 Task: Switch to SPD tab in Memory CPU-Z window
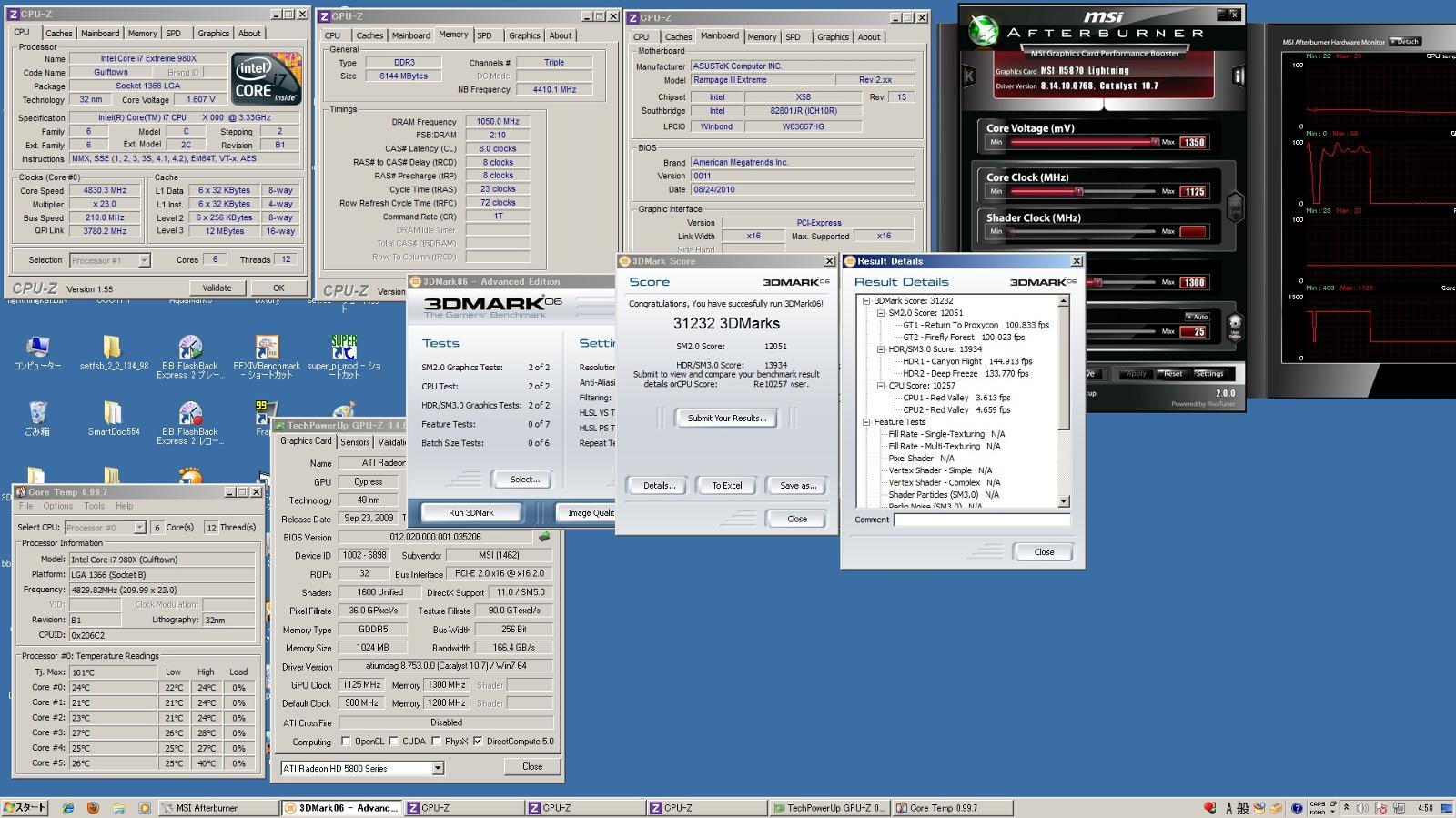(484, 35)
